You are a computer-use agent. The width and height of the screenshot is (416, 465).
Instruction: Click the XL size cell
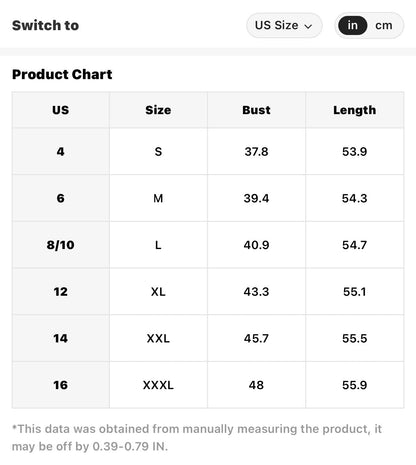pyautogui.click(x=158, y=292)
